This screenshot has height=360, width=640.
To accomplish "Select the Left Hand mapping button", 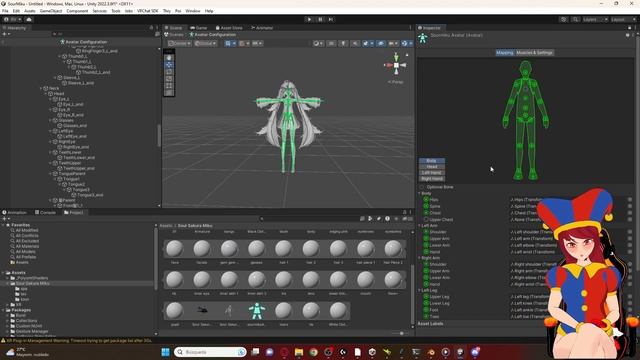I will [432, 173].
